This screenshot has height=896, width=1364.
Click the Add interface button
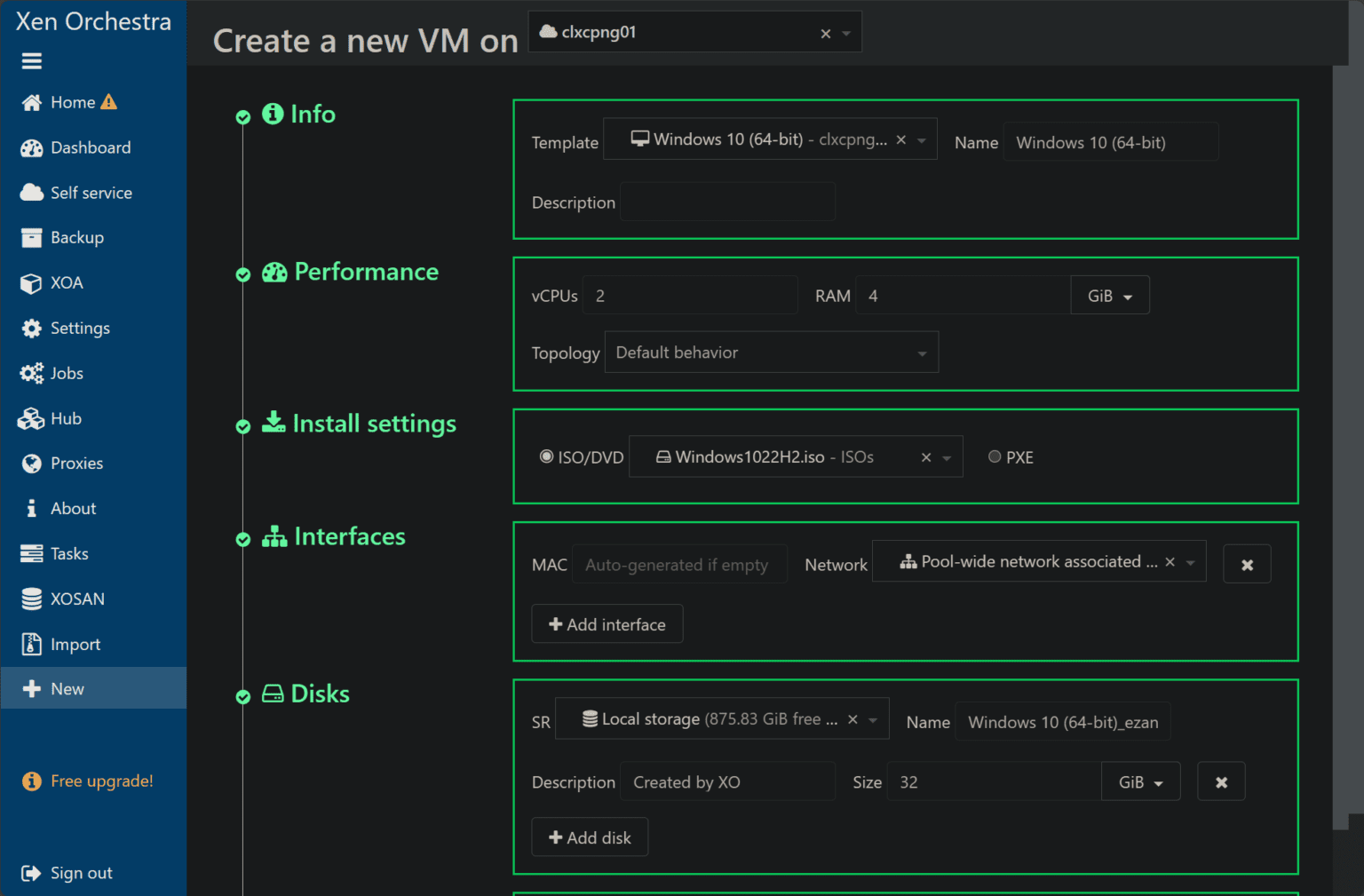[607, 623]
